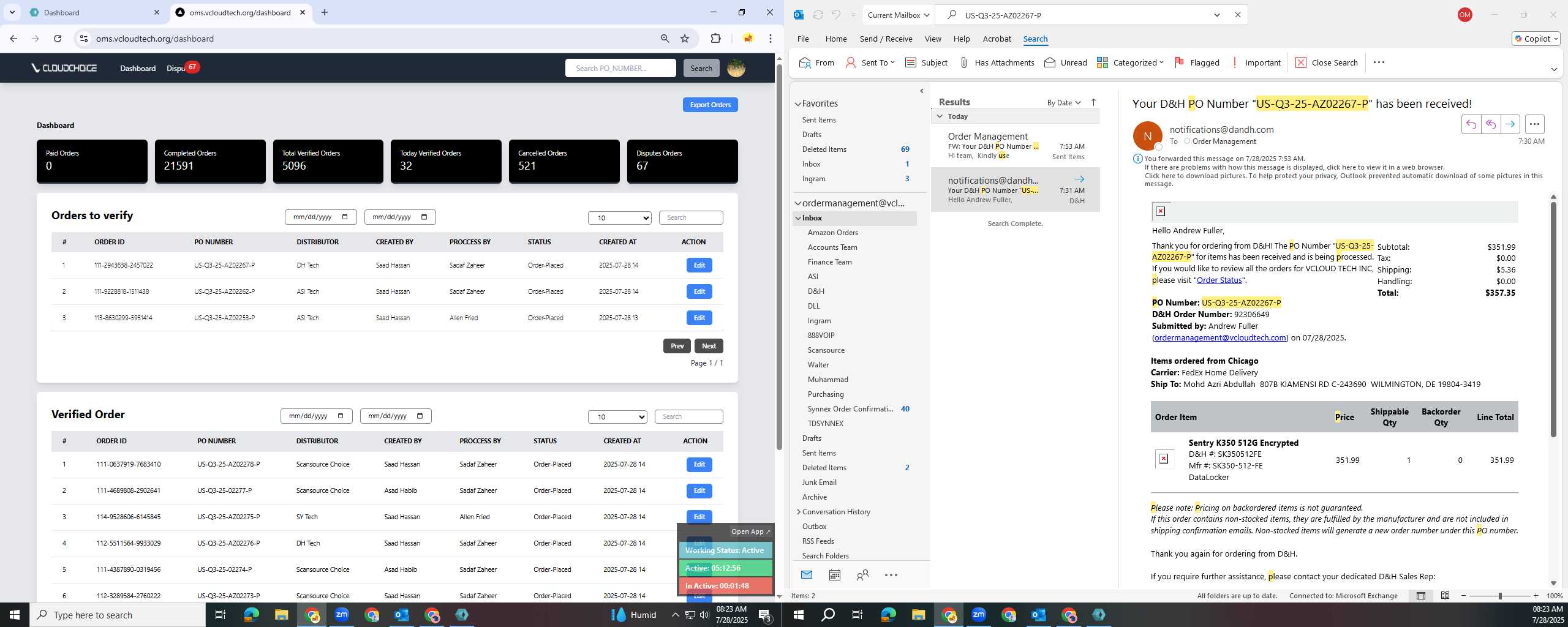Open Outlook View tab

932,39
